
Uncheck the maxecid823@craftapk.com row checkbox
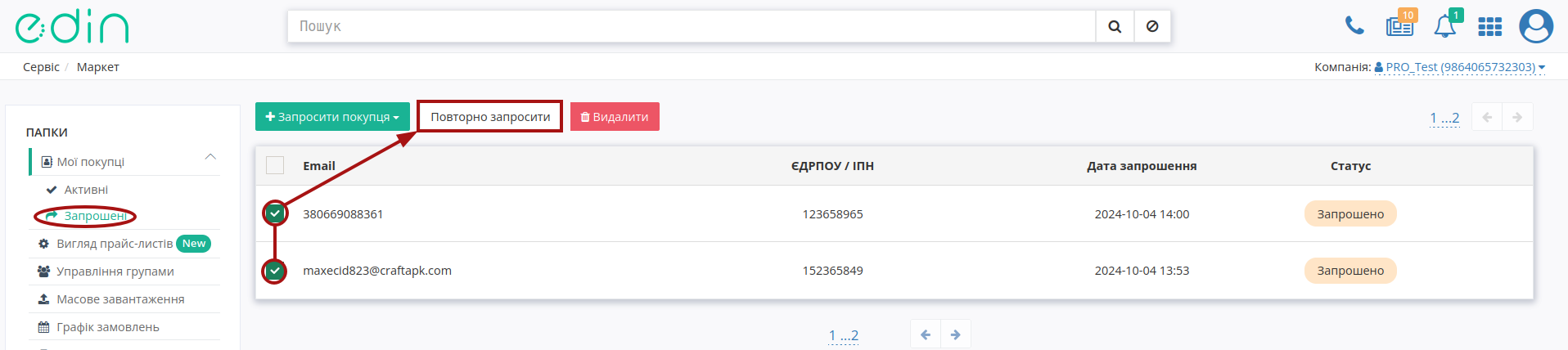tap(275, 271)
